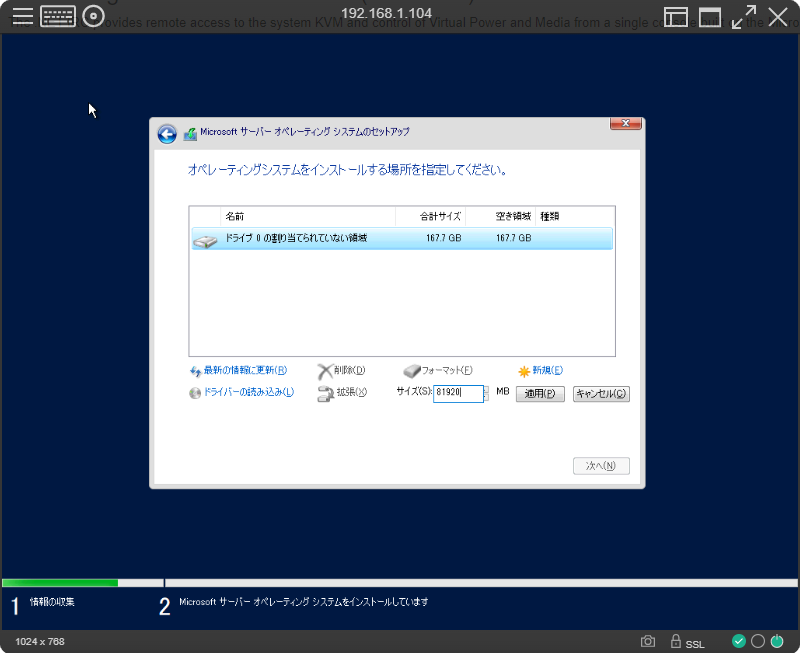Click the 名前 column header
This screenshot has width=800, height=653.
tap(235, 216)
